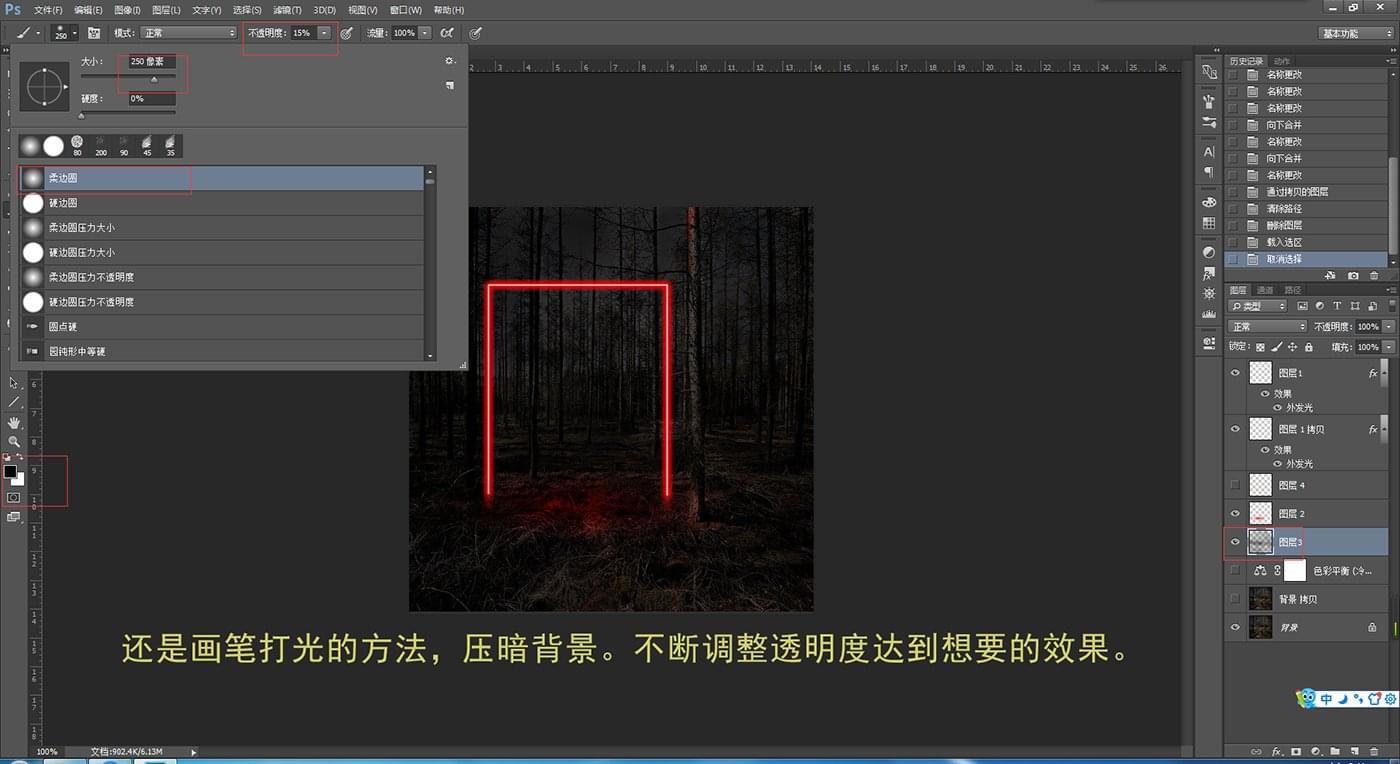Open the brush panel toggle icon

click(x=94, y=33)
